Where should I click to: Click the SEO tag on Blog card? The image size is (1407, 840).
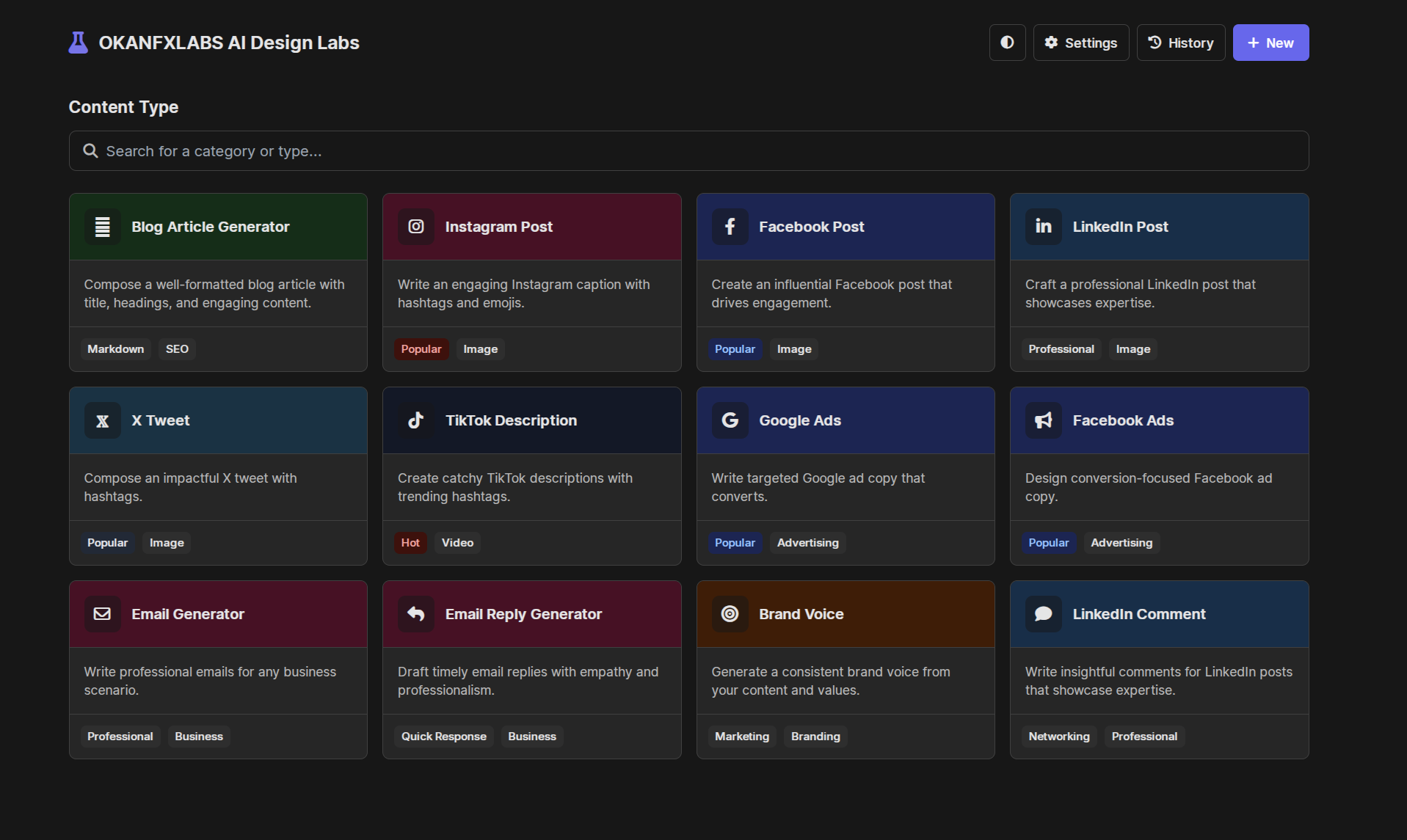click(x=177, y=349)
